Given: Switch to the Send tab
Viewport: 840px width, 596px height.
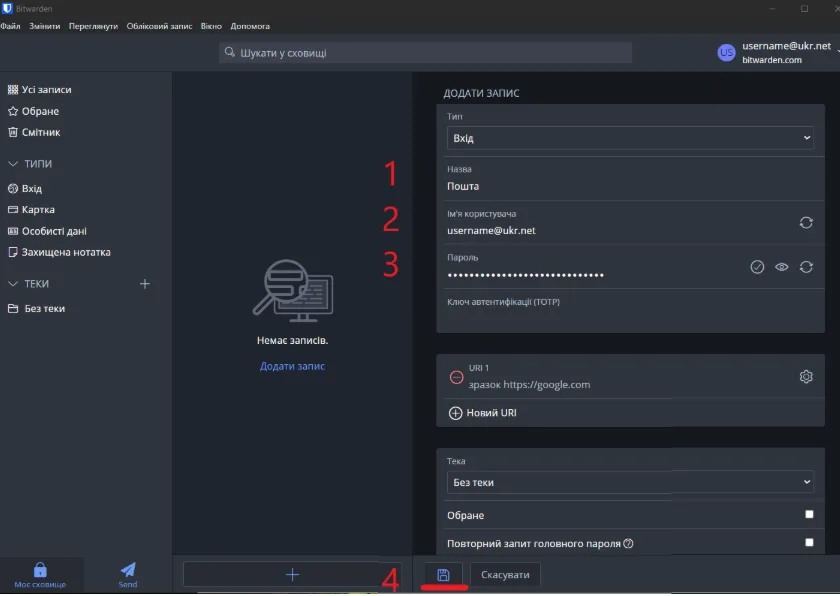Looking at the screenshot, I should point(128,574).
